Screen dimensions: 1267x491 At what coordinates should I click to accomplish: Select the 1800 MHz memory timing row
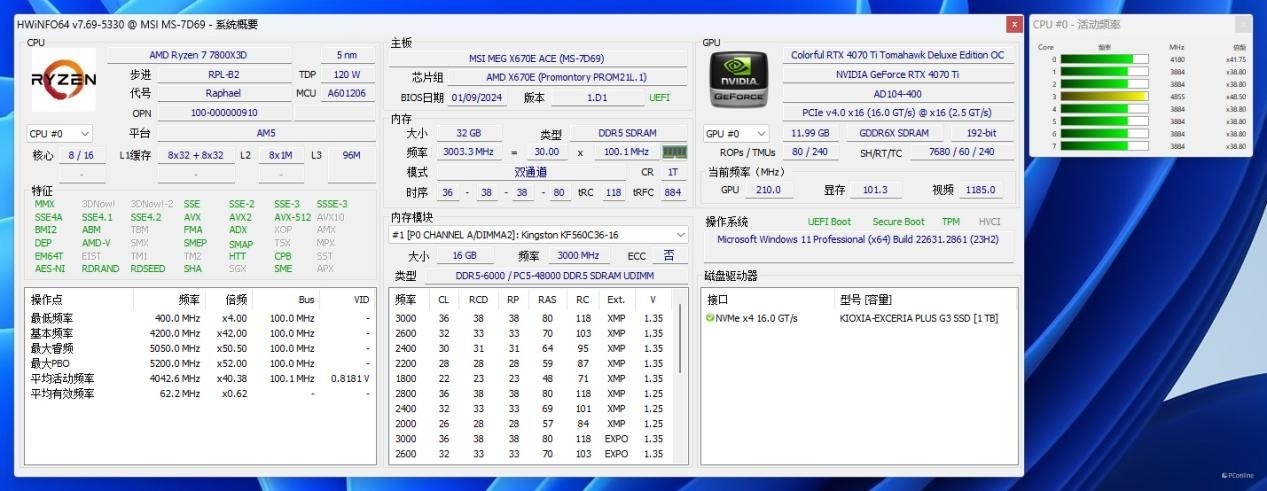(x=533, y=378)
